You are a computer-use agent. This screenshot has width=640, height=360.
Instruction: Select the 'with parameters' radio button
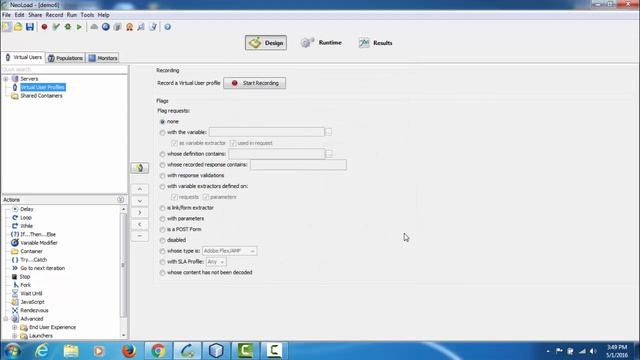click(x=162, y=219)
